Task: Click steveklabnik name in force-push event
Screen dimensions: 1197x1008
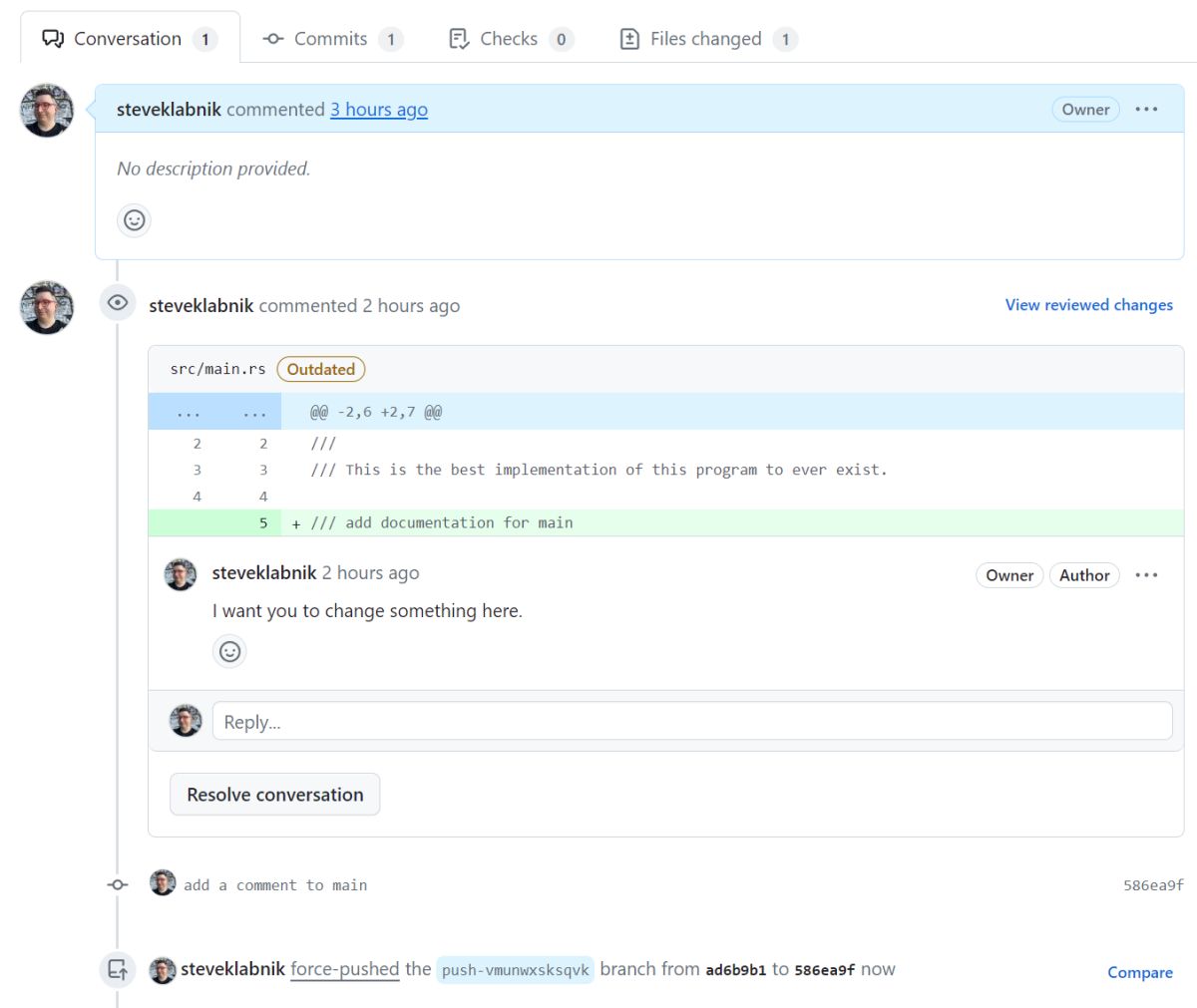Action: (232, 969)
